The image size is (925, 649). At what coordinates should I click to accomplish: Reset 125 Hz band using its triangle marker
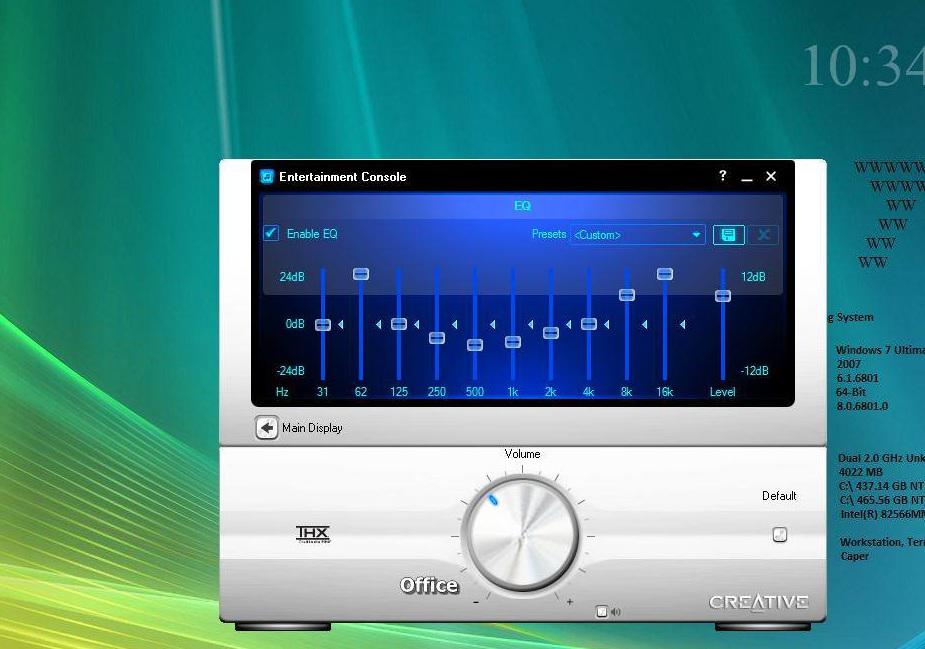click(x=416, y=324)
